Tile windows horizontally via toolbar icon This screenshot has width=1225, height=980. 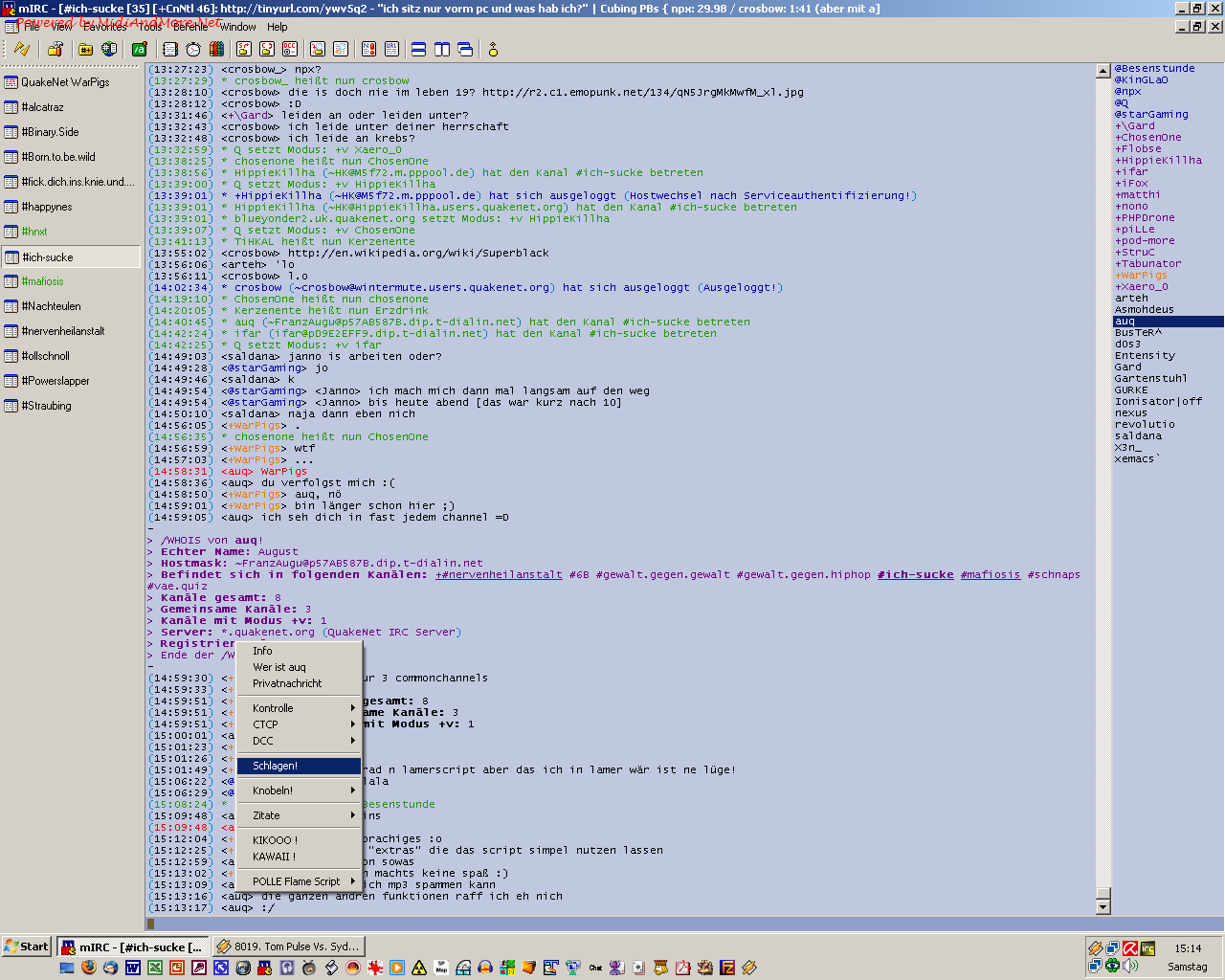(418, 50)
